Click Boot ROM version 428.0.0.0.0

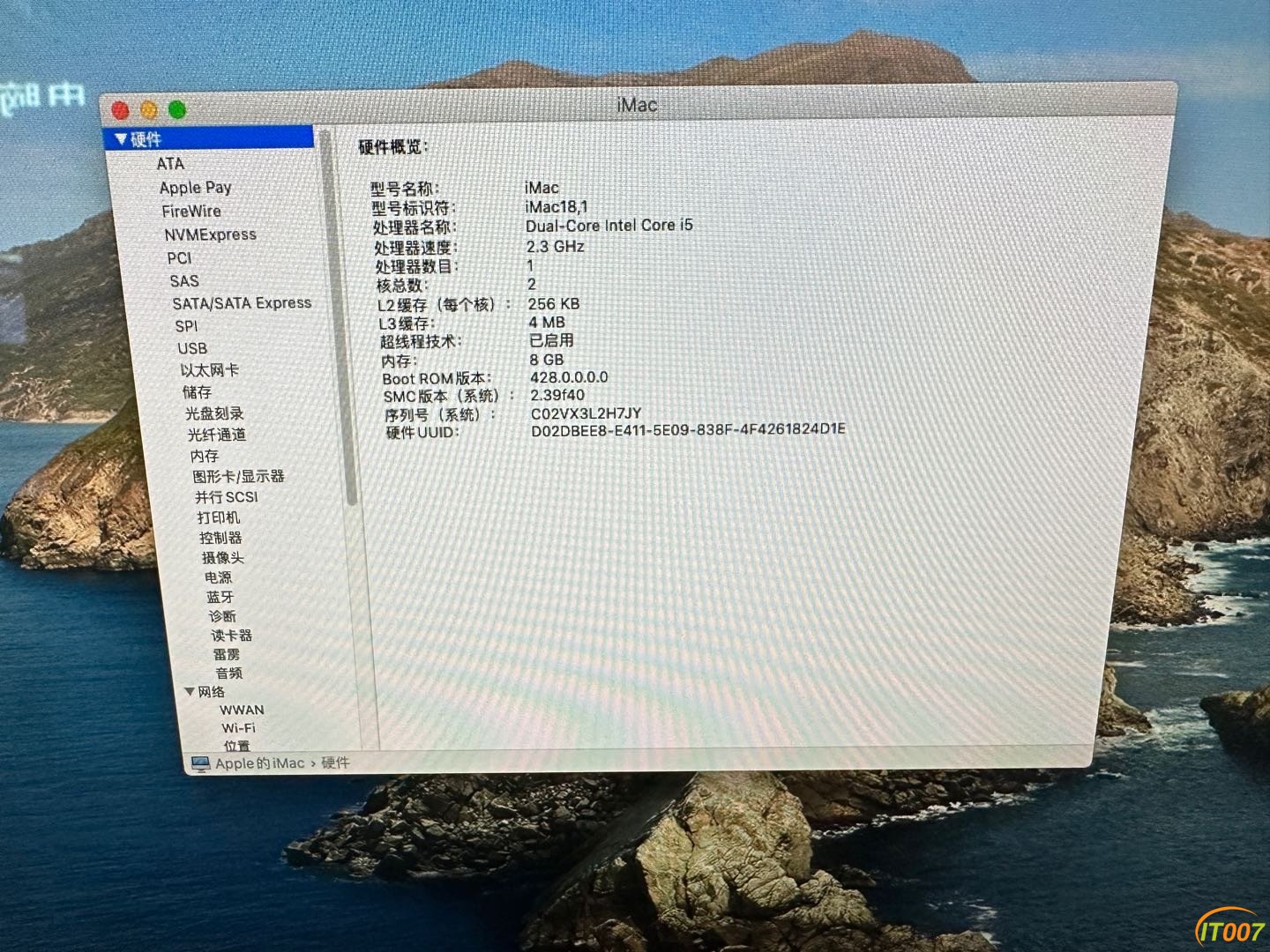tap(569, 377)
